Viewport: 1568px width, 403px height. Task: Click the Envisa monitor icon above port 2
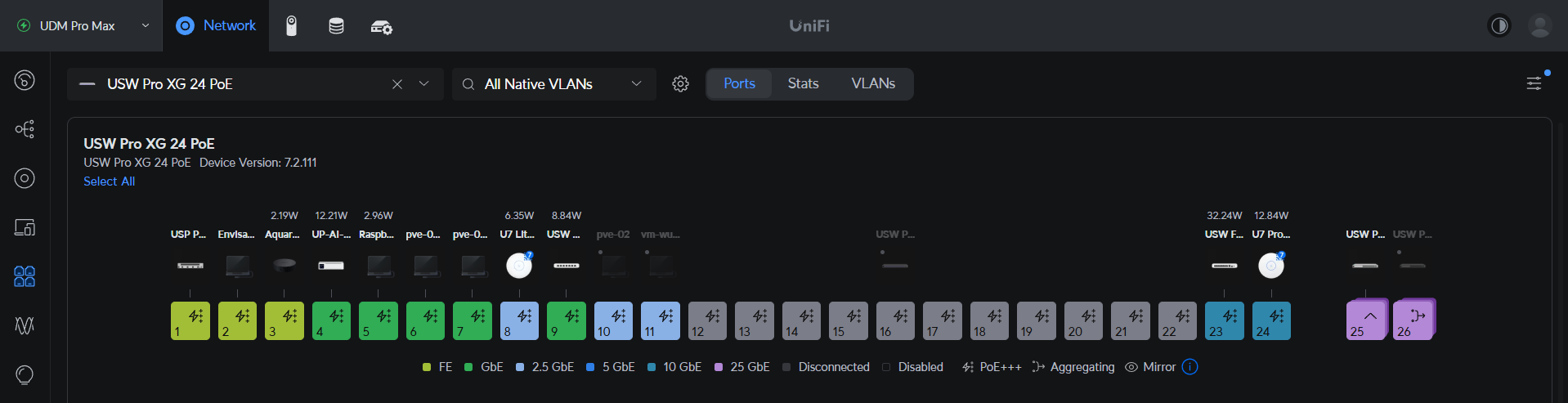pyautogui.click(x=238, y=266)
